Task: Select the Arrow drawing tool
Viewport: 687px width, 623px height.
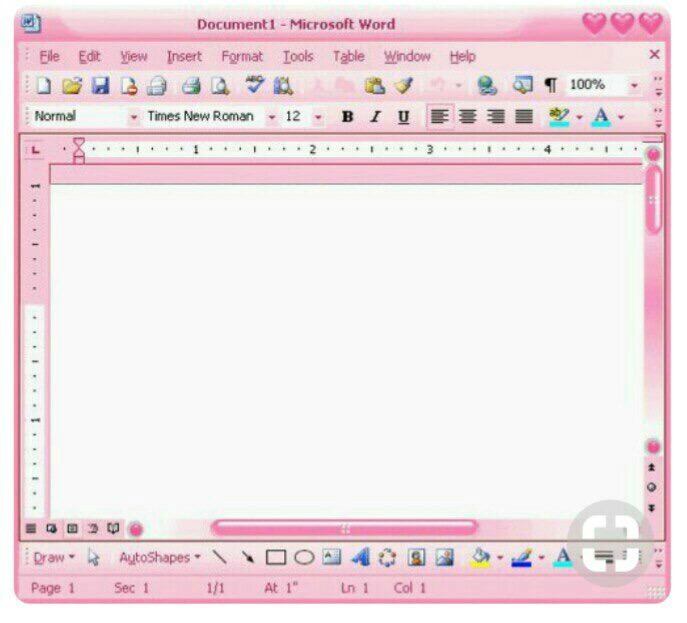Action: (248, 557)
